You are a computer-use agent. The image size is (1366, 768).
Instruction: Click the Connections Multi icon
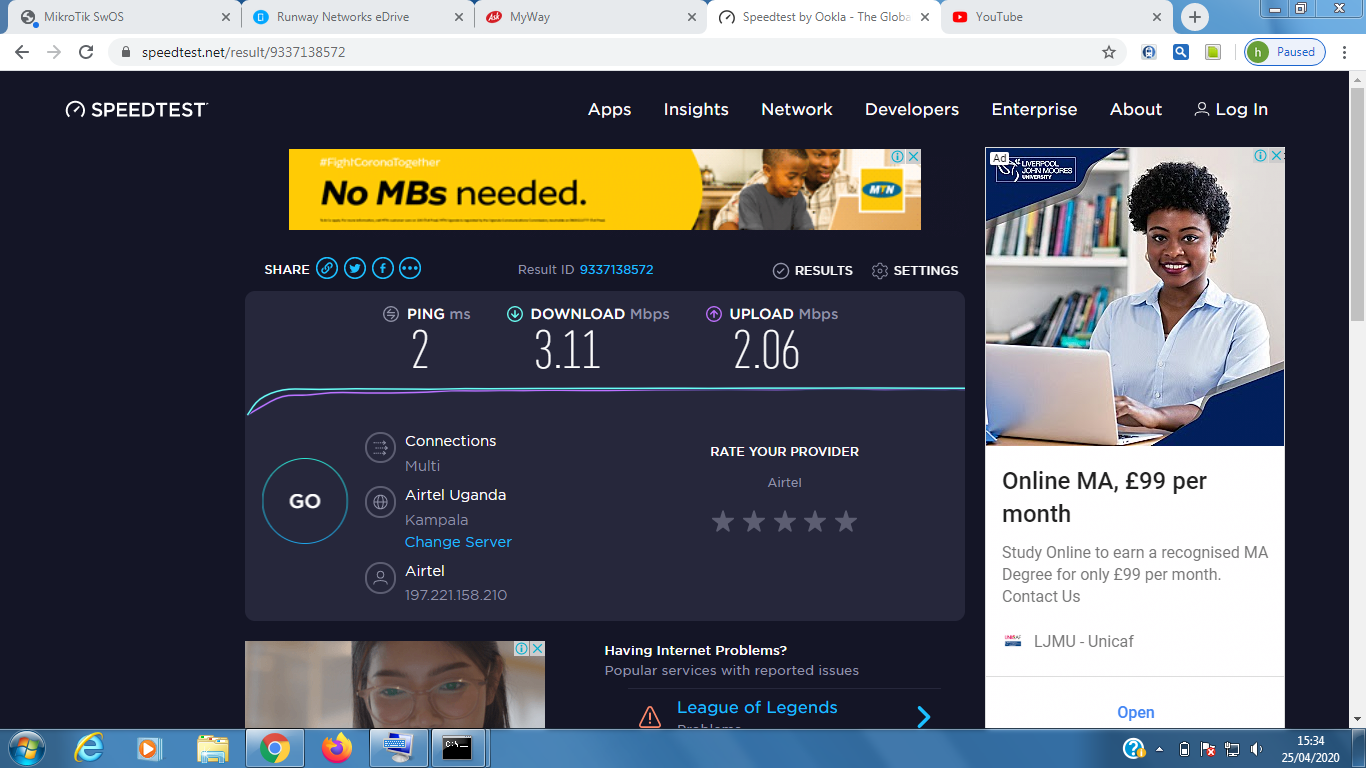click(380, 447)
